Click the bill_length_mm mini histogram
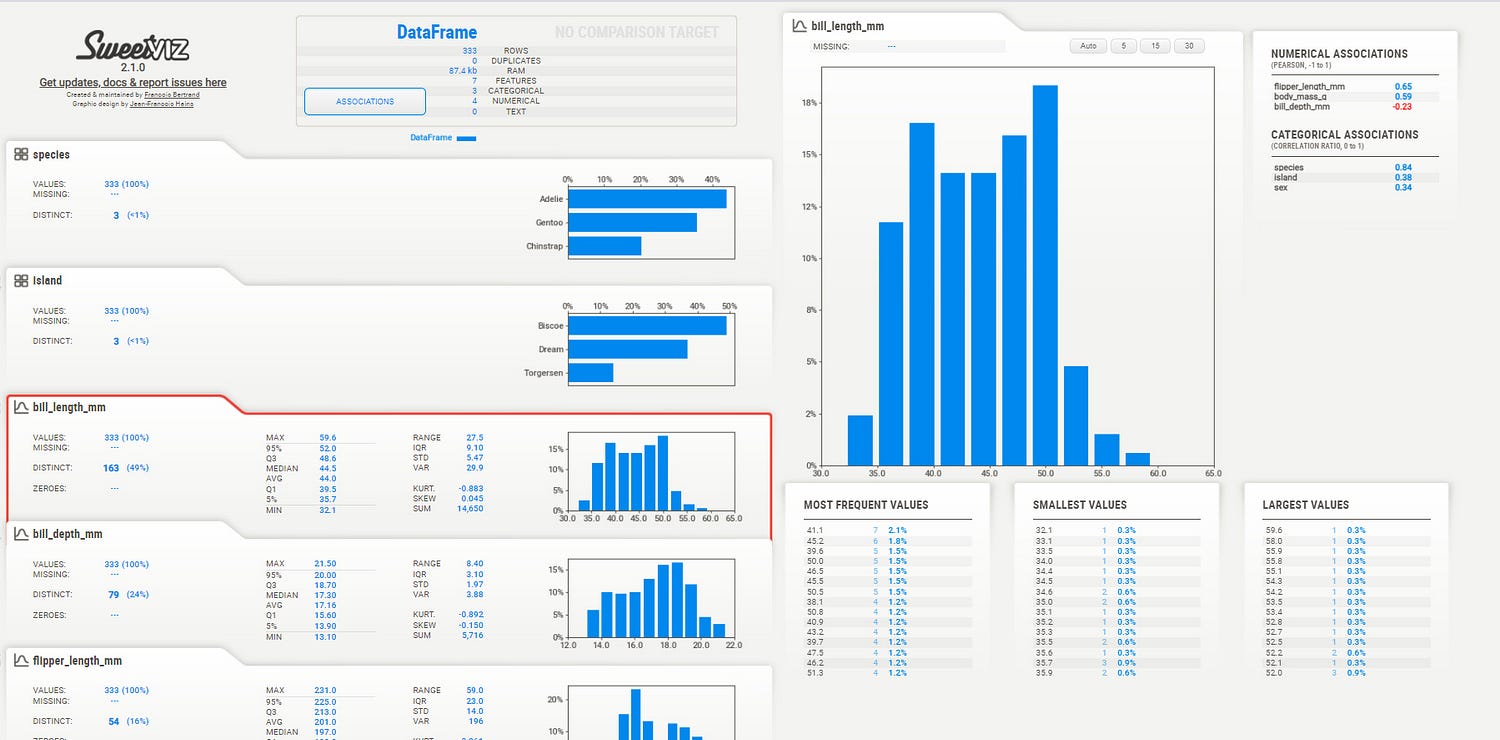The height and width of the screenshot is (740, 1500). pyautogui.click(x=650, y=472)
